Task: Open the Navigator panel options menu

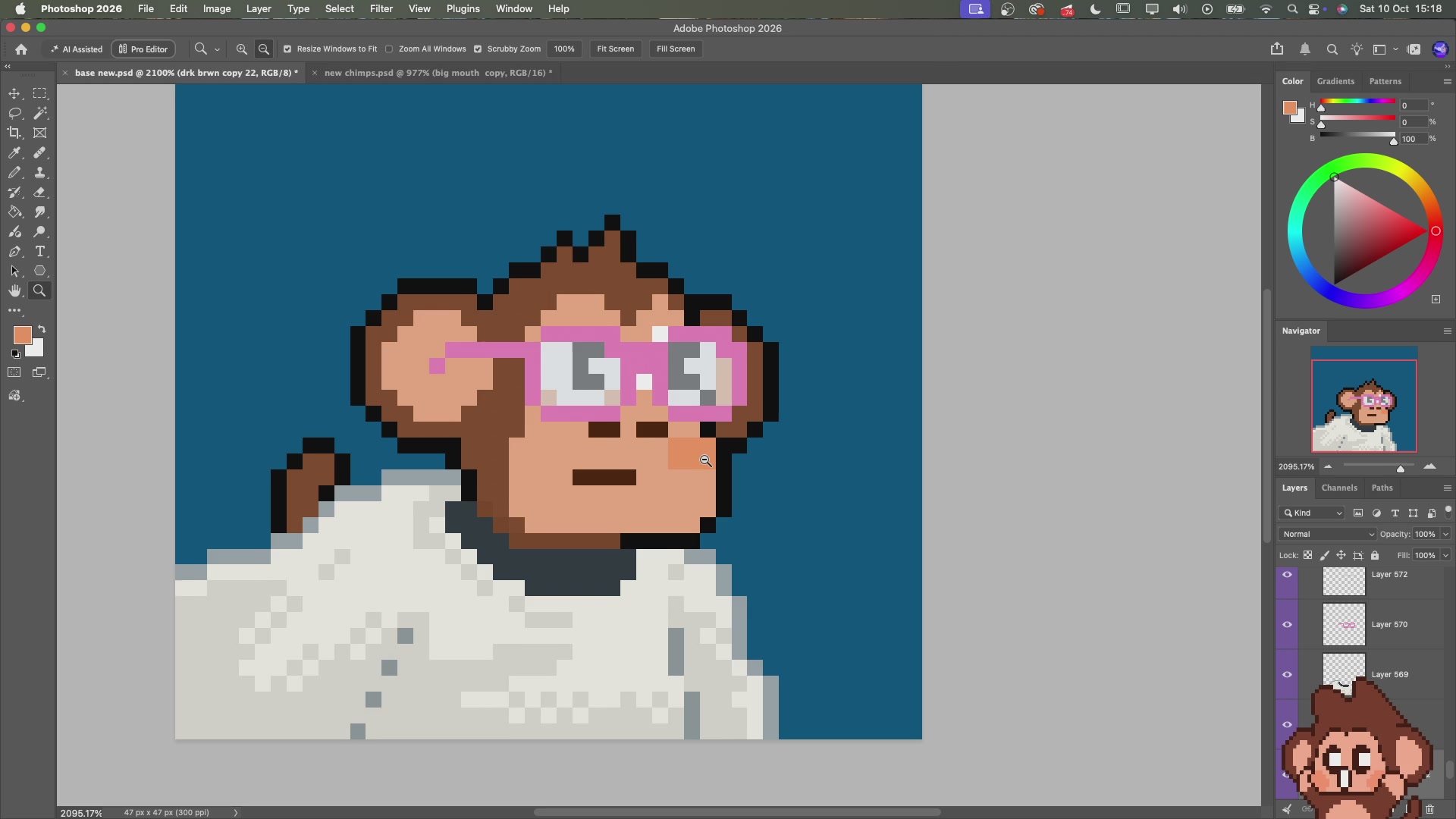Action: [1447, 331]
